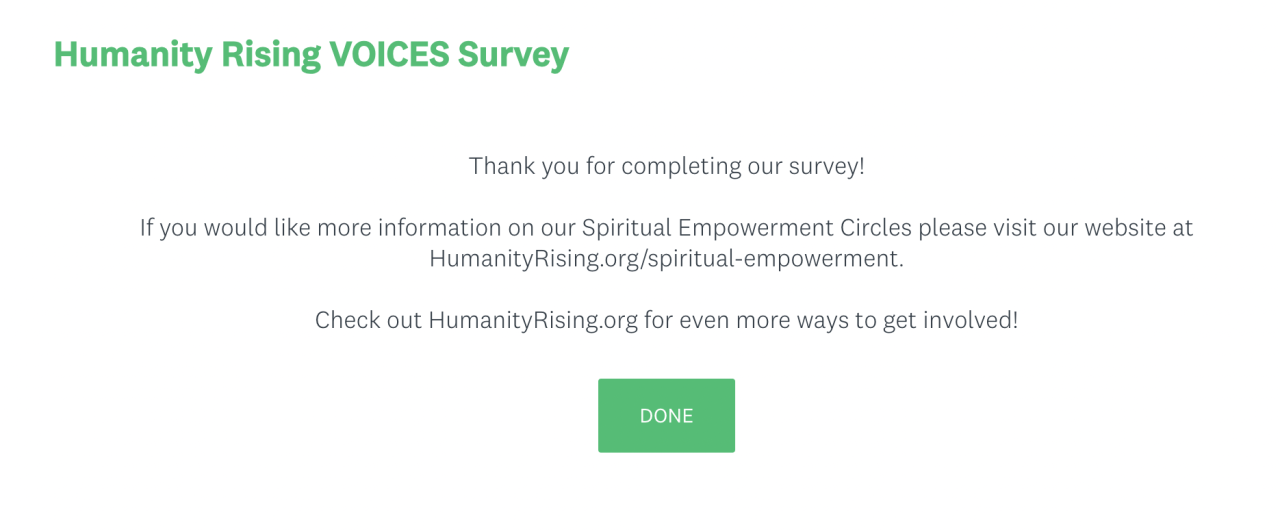The image size is (1280, 530).
Task: Click the "completing our survey!" text
Action: (742, 166)
